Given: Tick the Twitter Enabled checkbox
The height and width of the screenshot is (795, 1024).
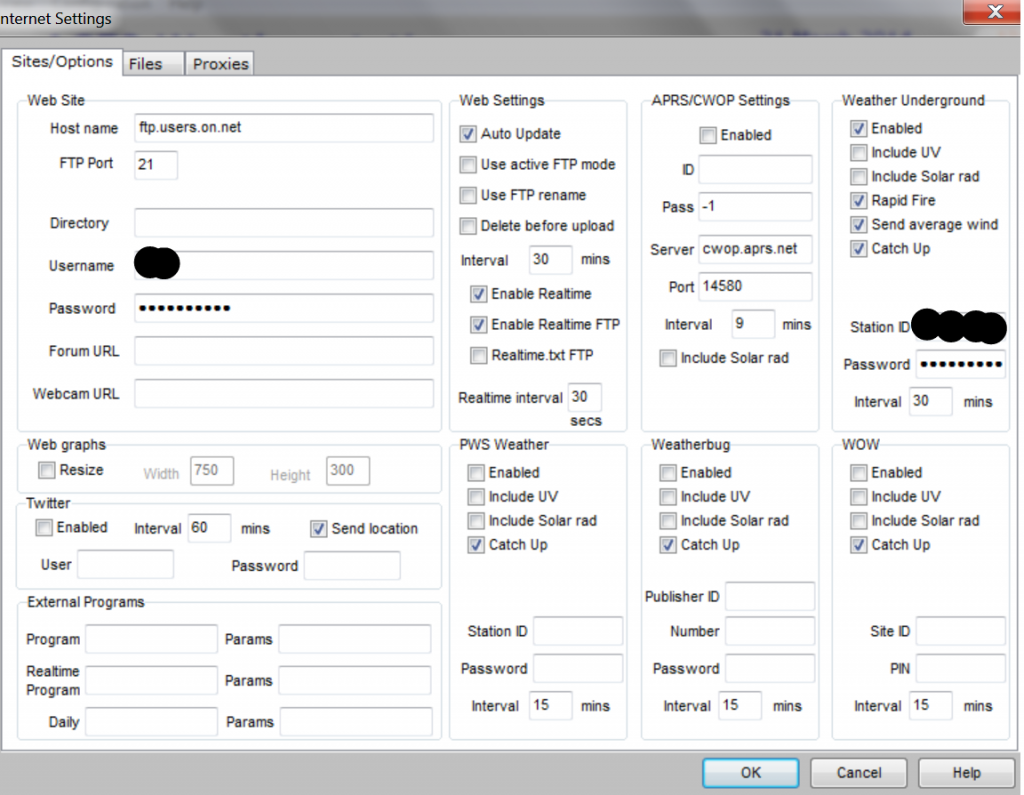Looking at the screenshot, I should [x=44, y=527].
